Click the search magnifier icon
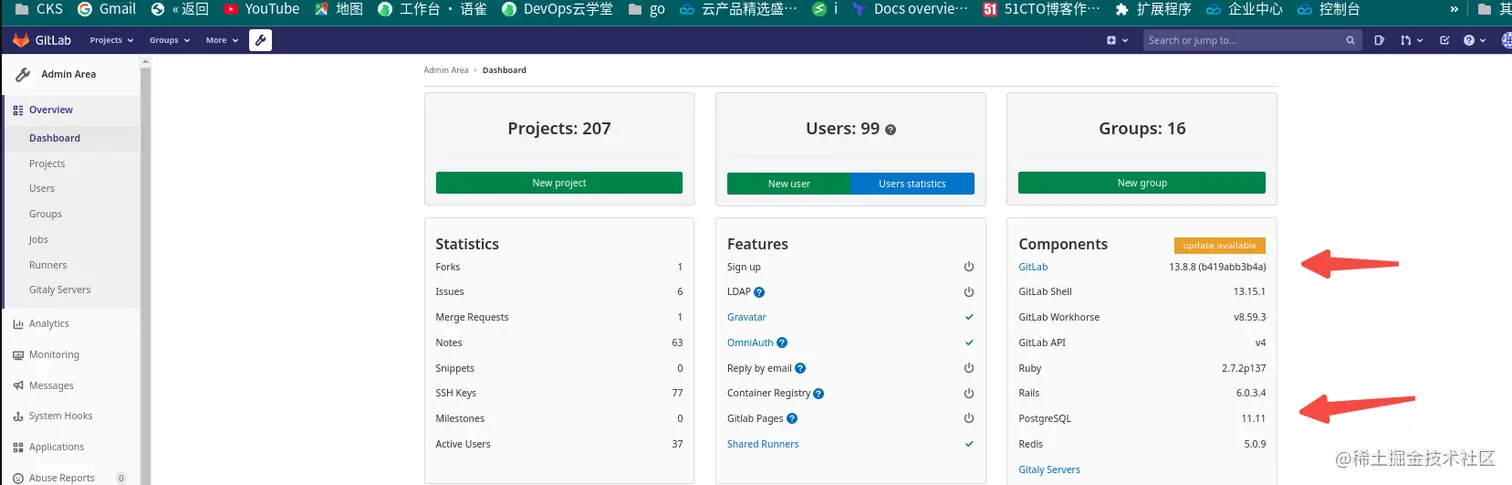The height and width of the screenshot is (485, 1512). click(1350, 40)
